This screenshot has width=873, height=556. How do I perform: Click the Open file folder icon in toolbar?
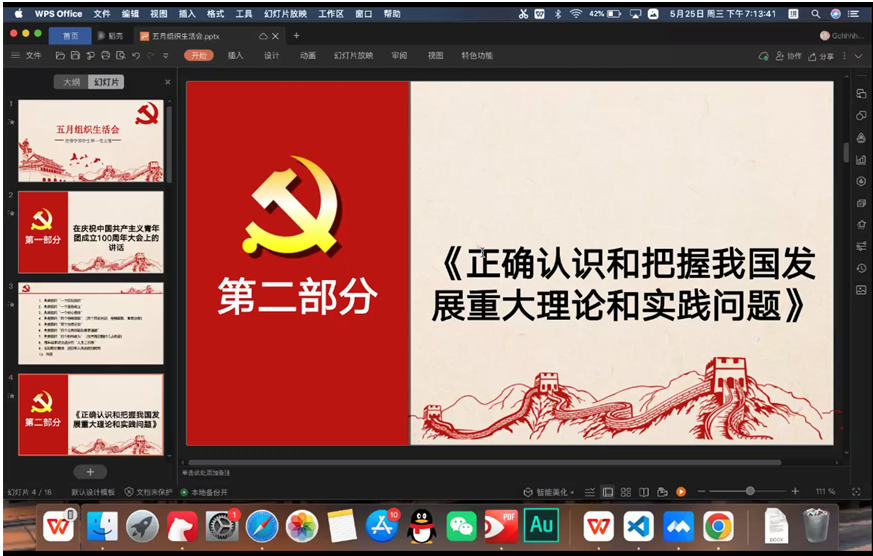(x=60, y=56)
